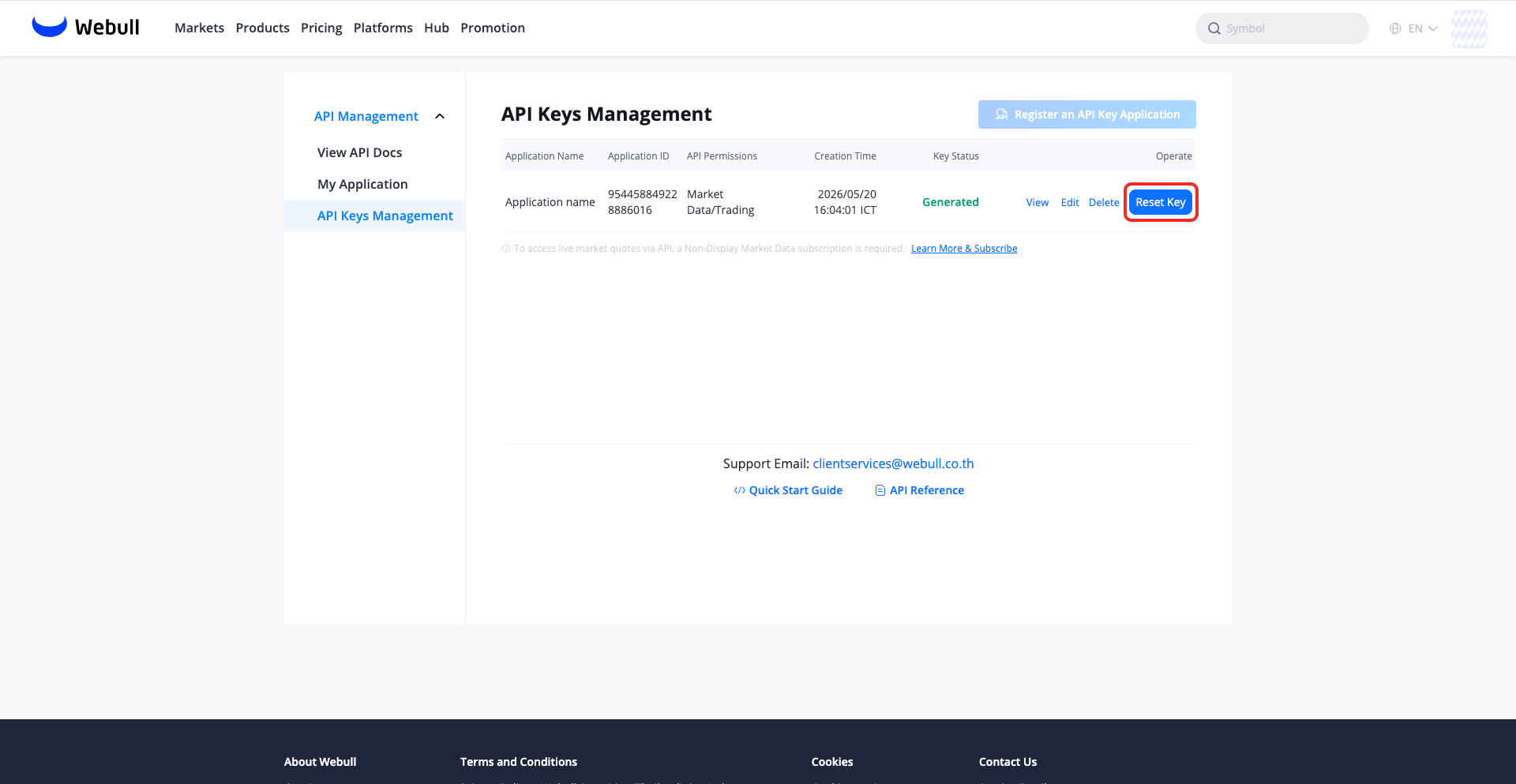Open the Quick Start Guide link
This screenshot has width=1516, height=784.
796,490
